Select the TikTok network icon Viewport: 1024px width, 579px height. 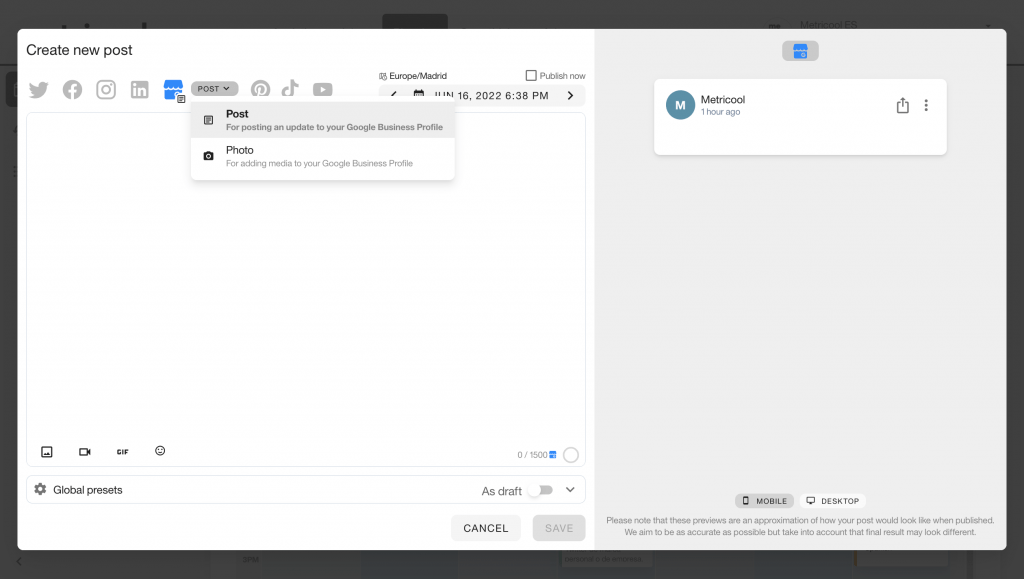tap(290, 89)
